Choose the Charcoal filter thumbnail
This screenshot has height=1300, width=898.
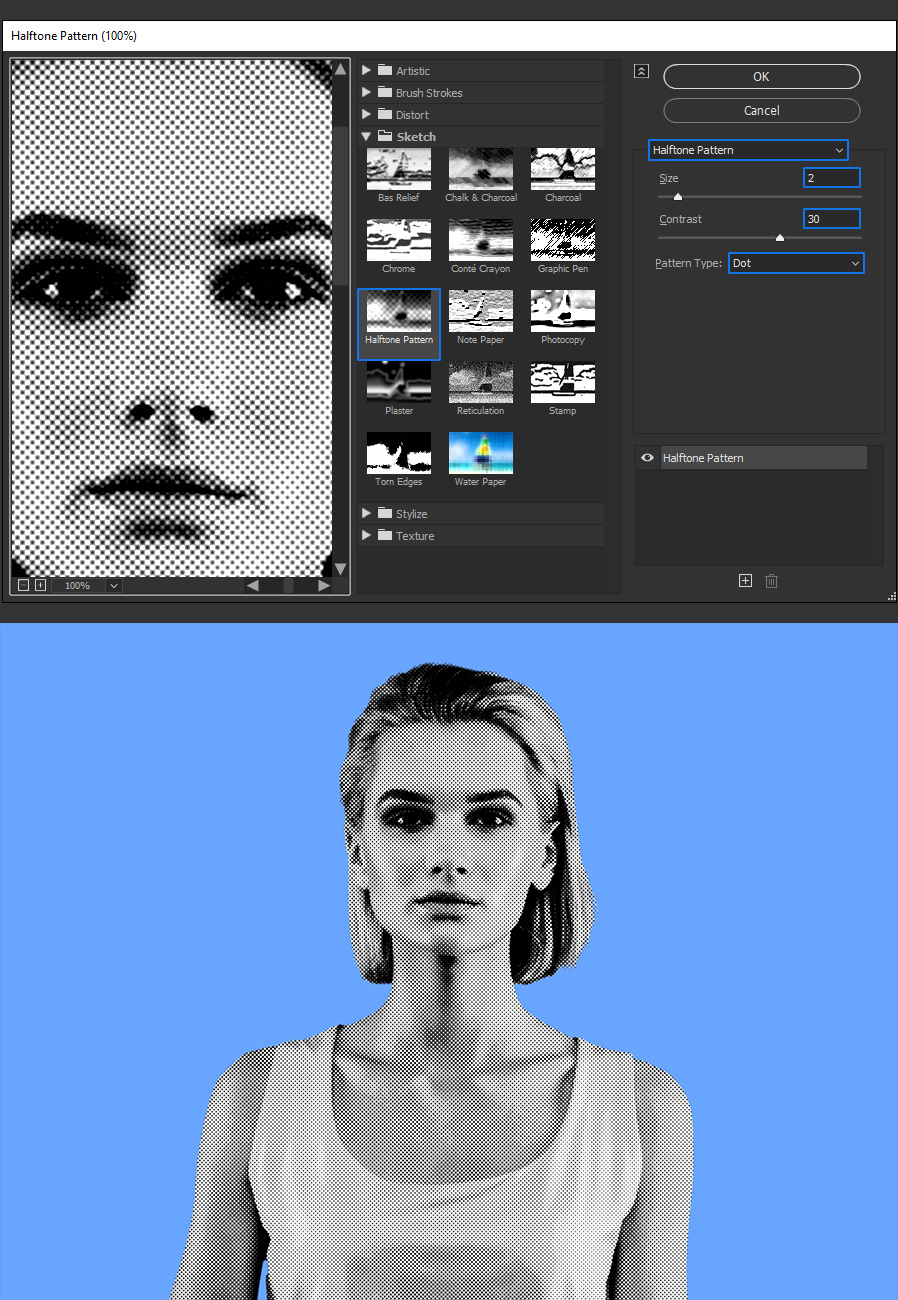563,169
